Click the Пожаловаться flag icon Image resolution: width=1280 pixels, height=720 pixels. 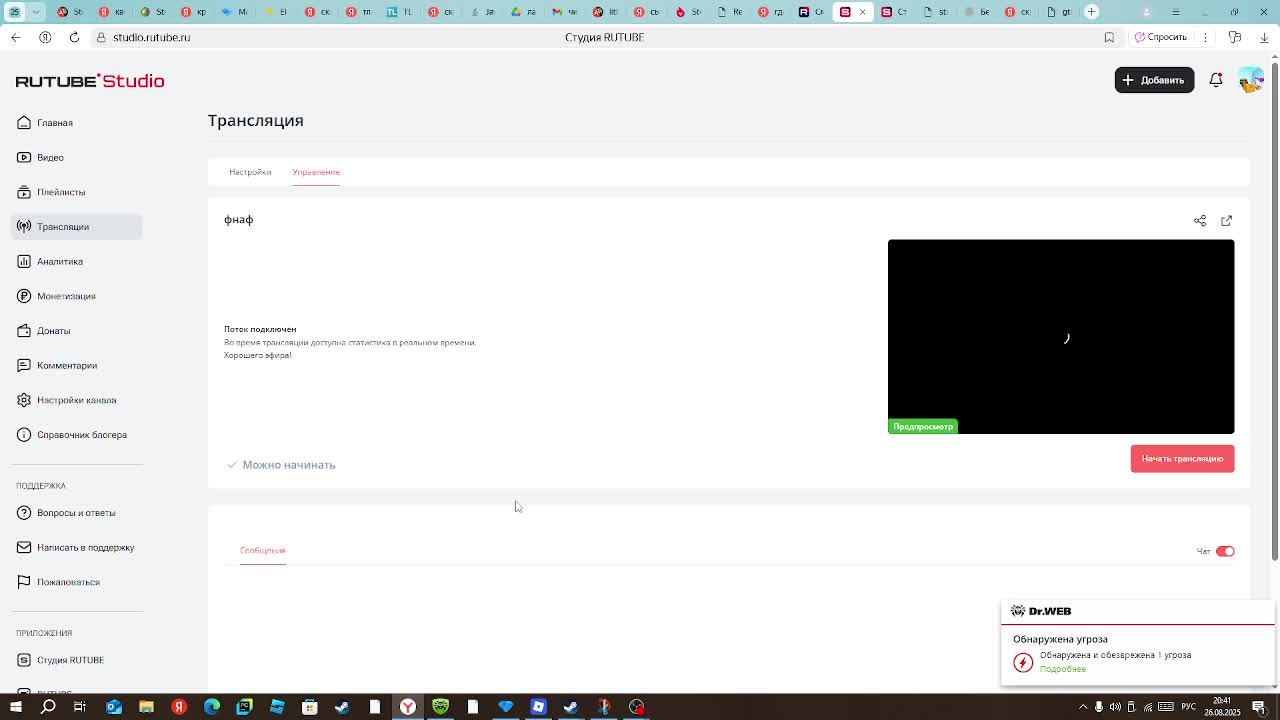pyautogui.click(x=24, y=582)
